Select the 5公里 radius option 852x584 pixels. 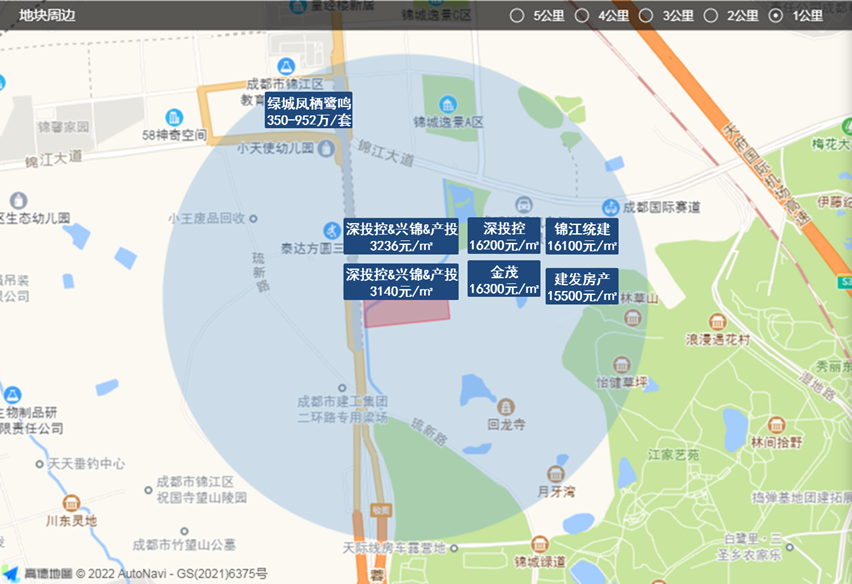coord(517,16)
